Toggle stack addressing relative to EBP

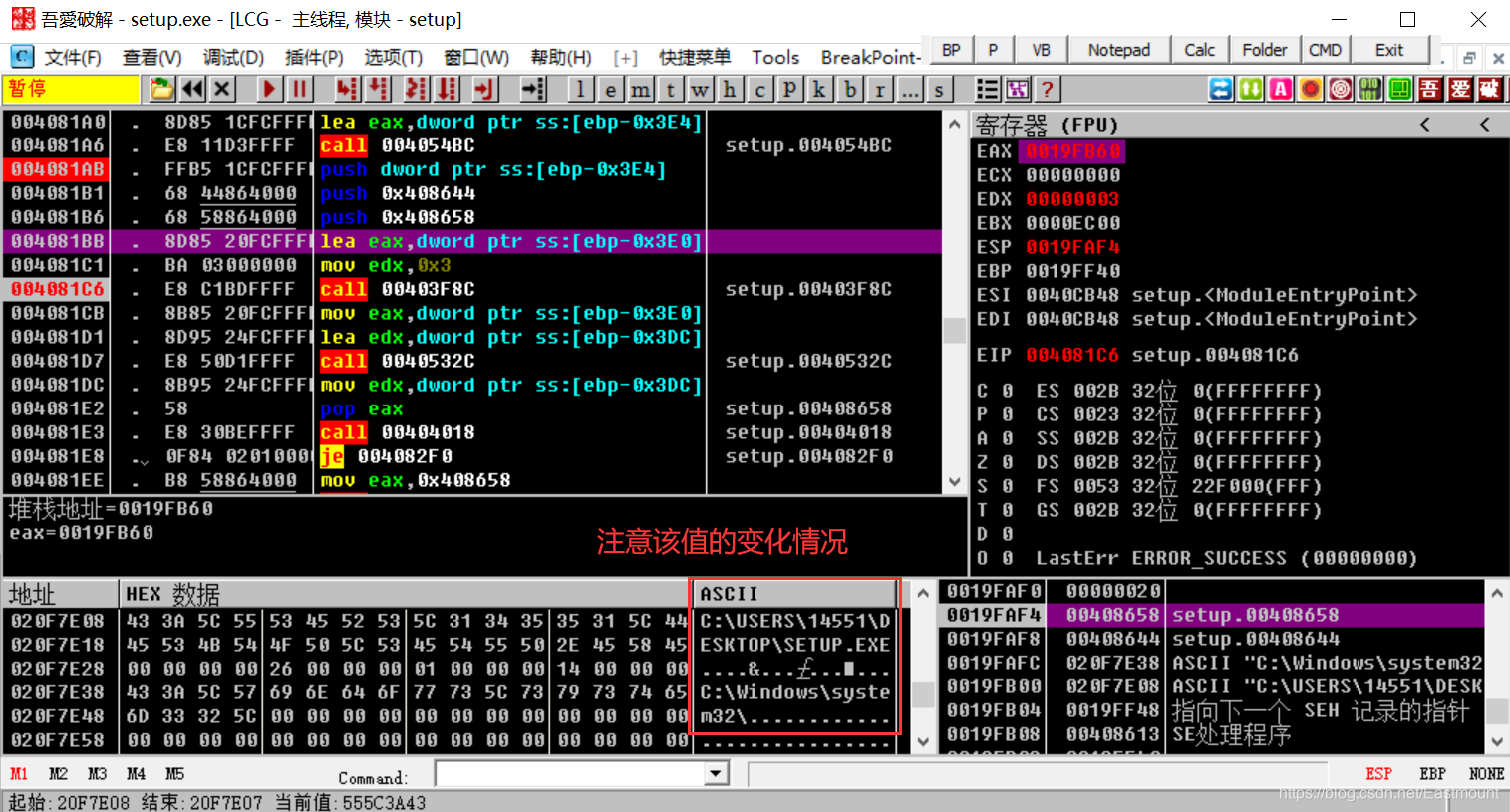[x=1432, y=774]
